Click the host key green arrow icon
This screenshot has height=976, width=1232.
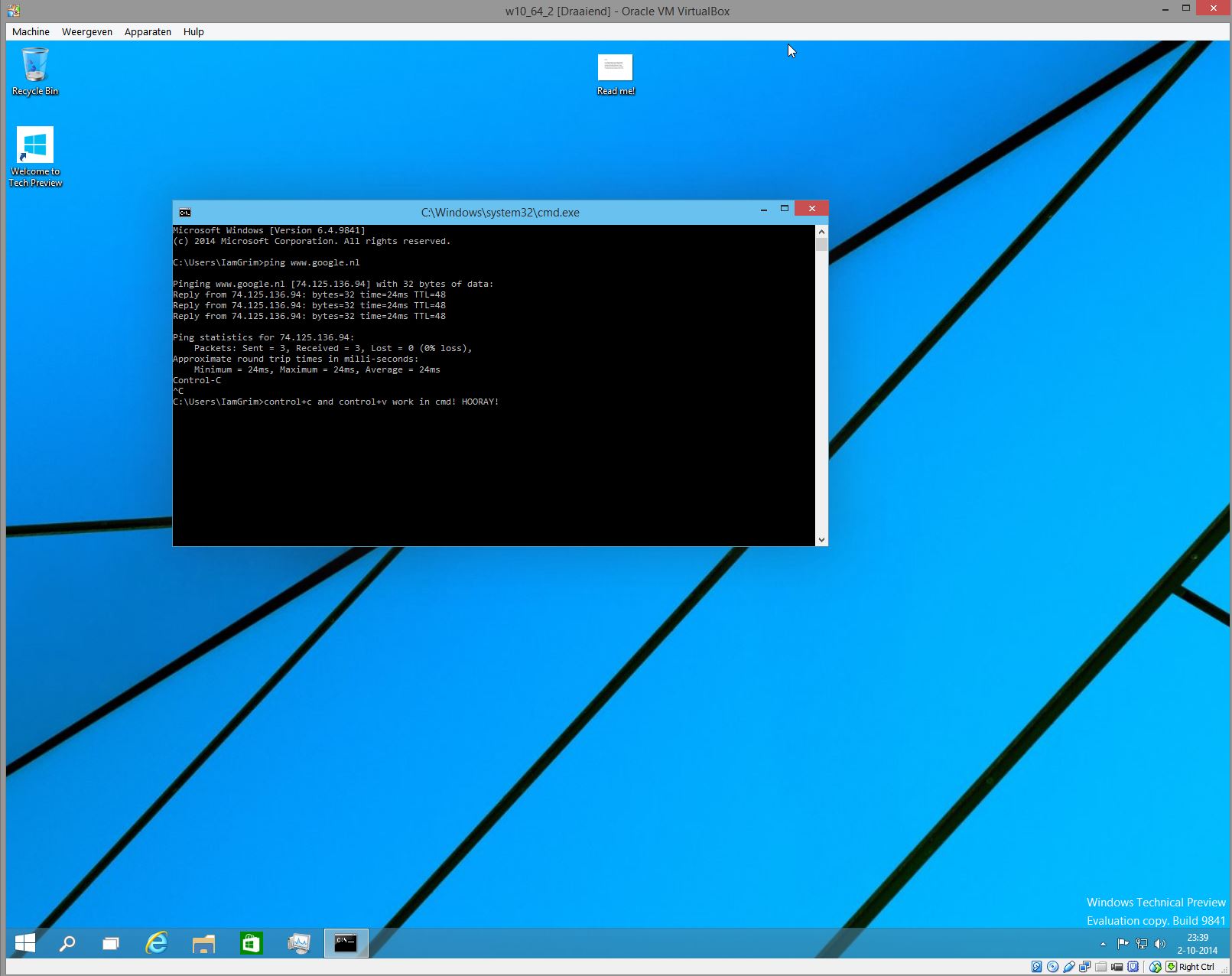(x=1171, y=967)
